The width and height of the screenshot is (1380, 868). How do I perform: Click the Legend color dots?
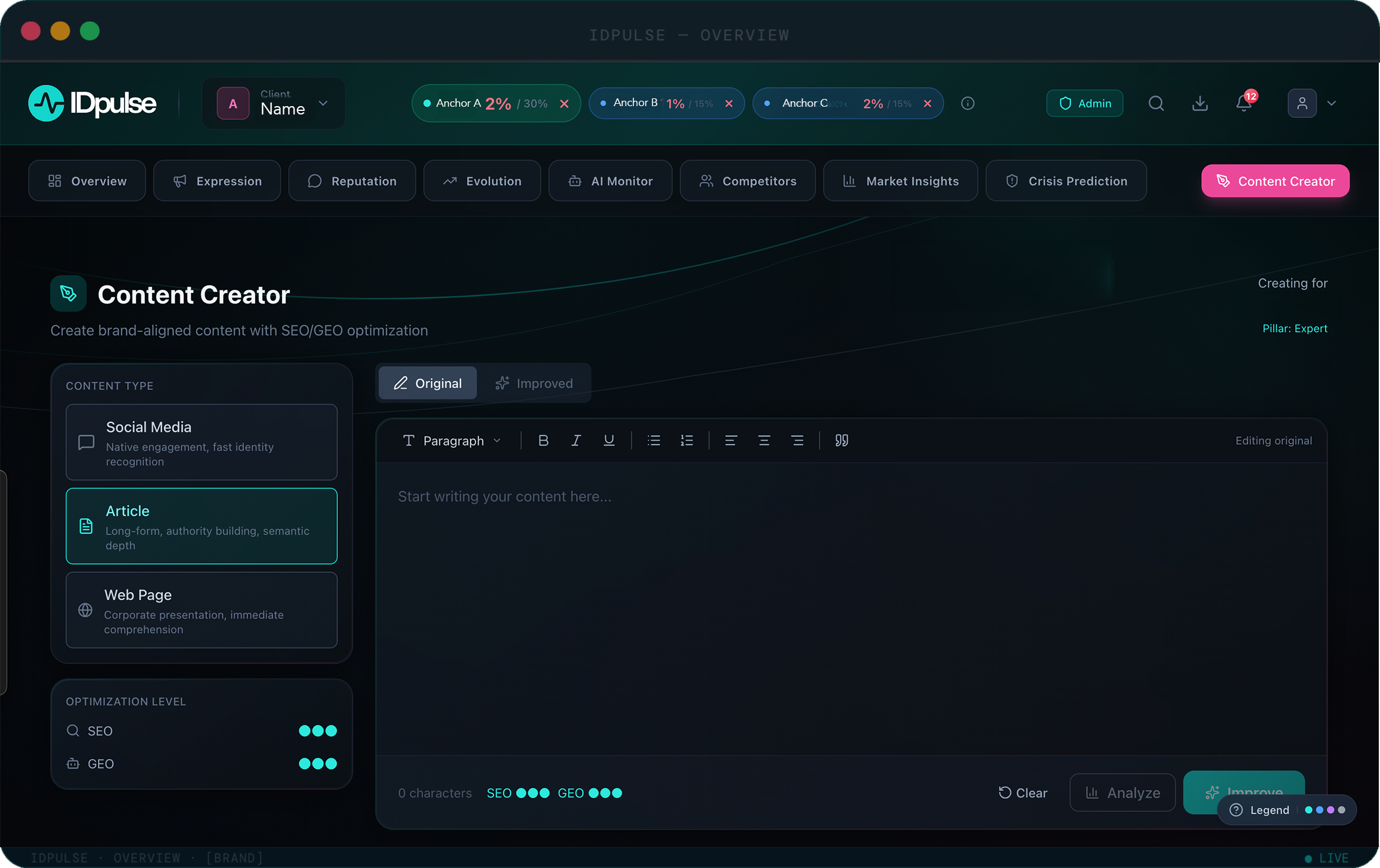(1325, 810)
